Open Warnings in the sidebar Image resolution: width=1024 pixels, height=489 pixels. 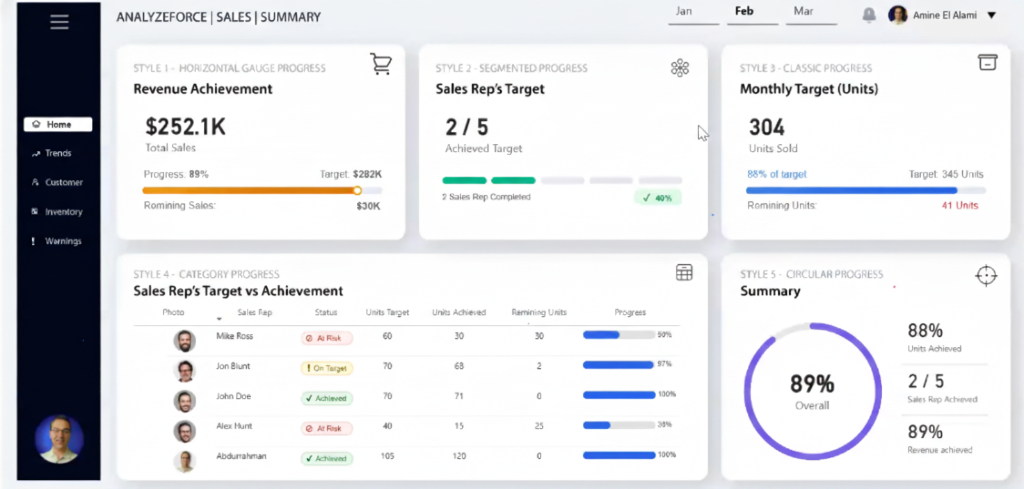tap(58, 241)
